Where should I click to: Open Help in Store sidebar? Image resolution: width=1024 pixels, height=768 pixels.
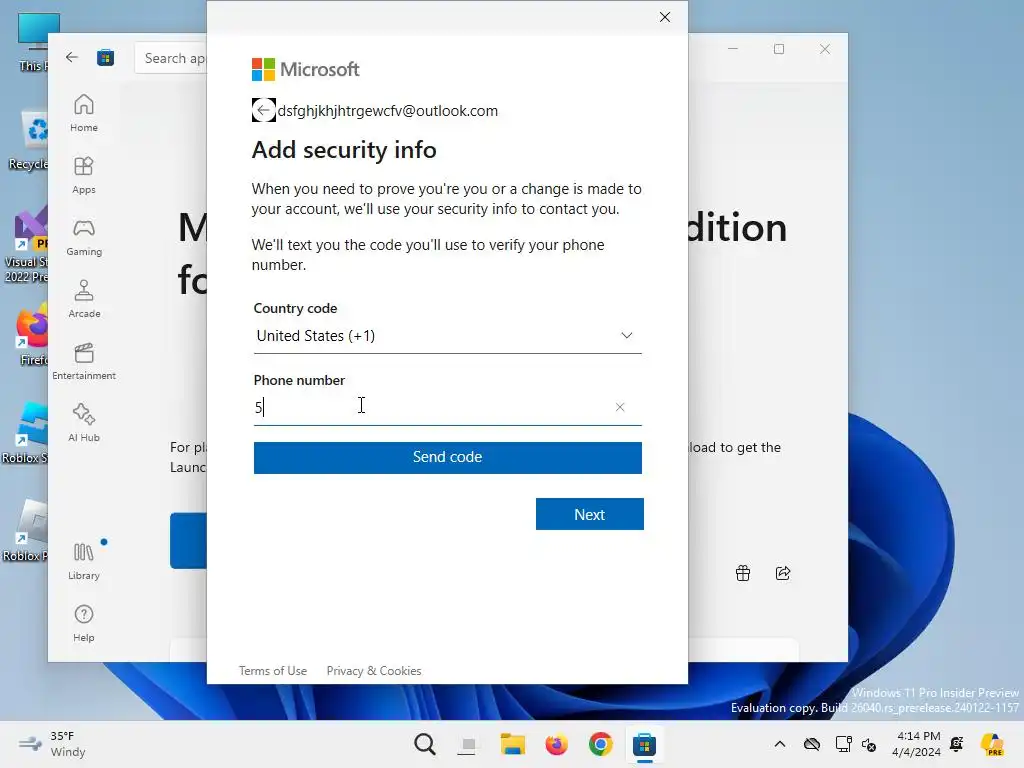[x=84, y=623]
